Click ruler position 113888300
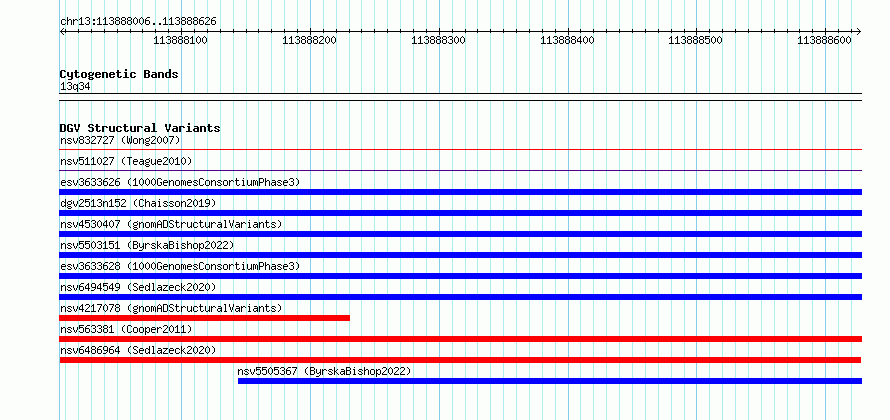The image size is (890, 420). pos(438,40)
